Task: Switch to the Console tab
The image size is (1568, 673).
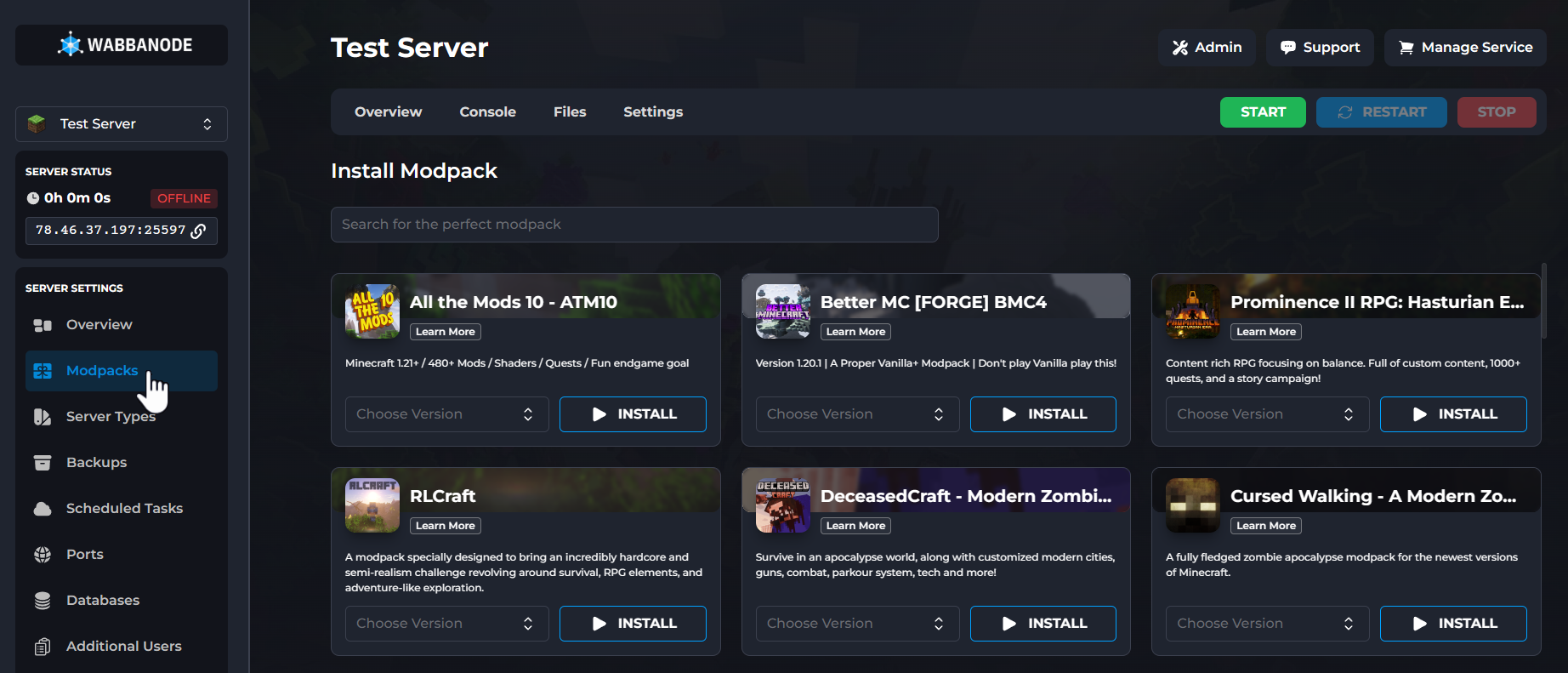Action: (x=487, y=111)
